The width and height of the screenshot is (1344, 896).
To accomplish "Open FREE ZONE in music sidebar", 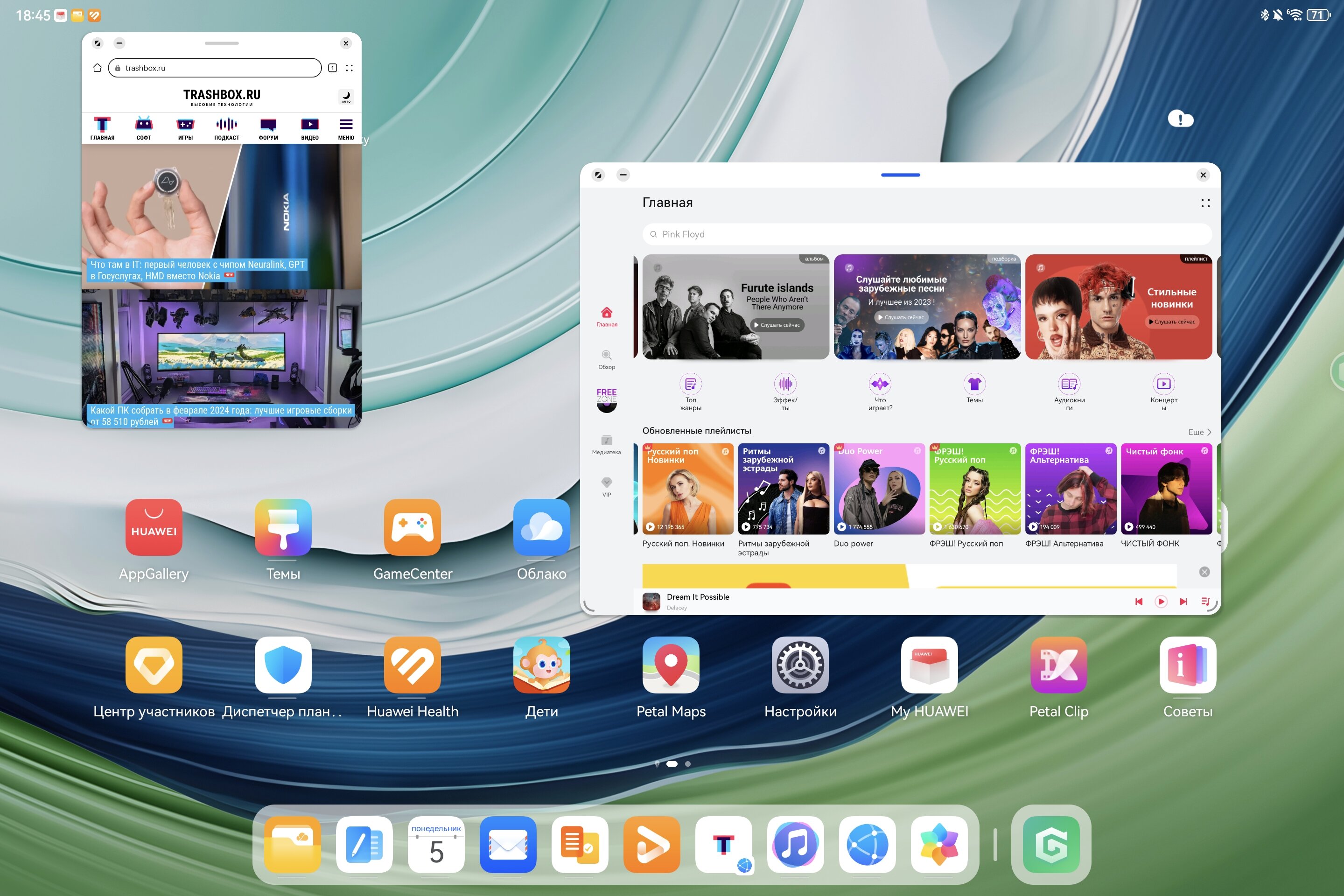I will pyautogui.click(x=606, y=400).
